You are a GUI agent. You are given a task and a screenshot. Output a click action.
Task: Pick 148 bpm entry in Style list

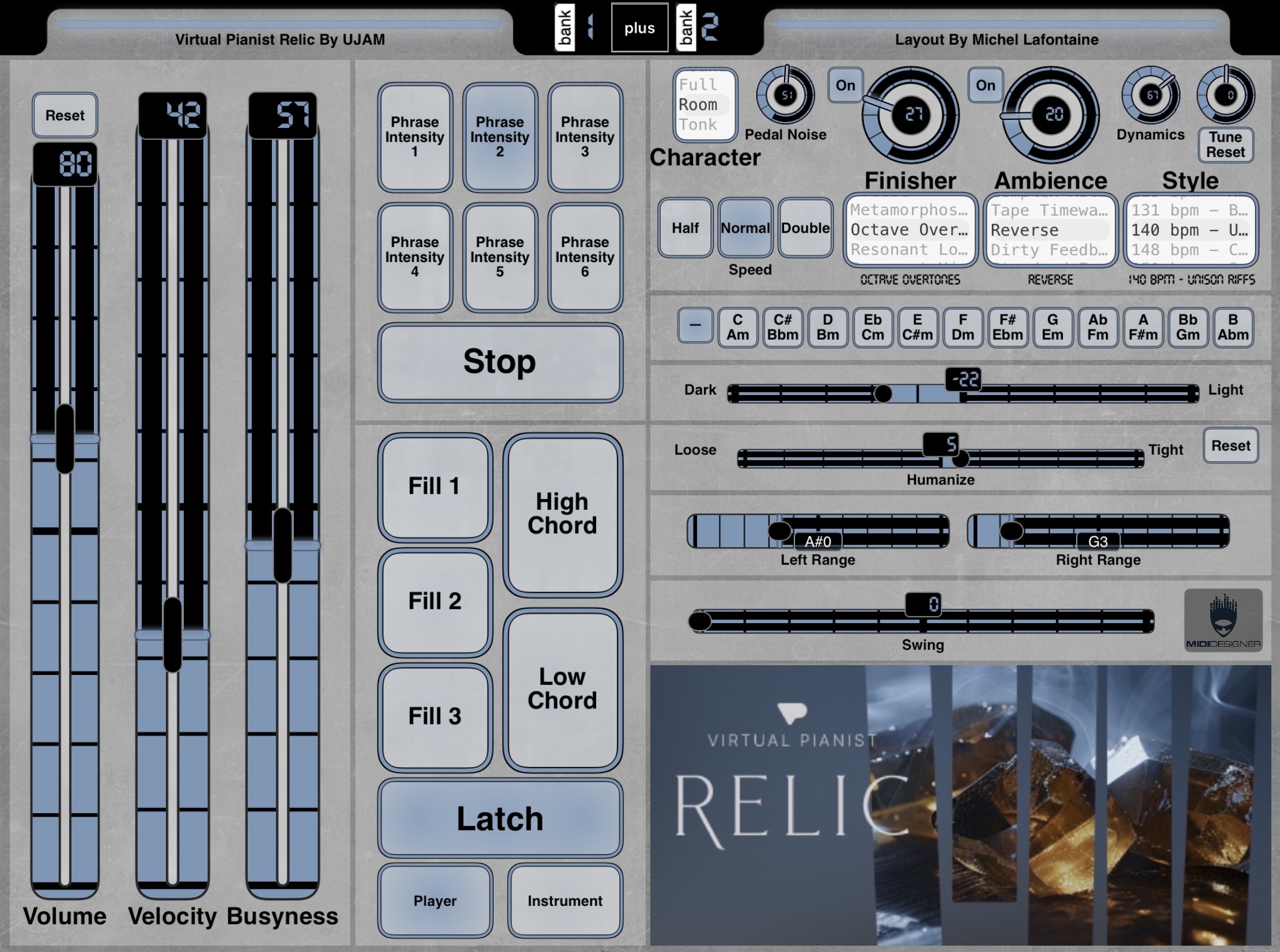click(x=1191, y=249)
